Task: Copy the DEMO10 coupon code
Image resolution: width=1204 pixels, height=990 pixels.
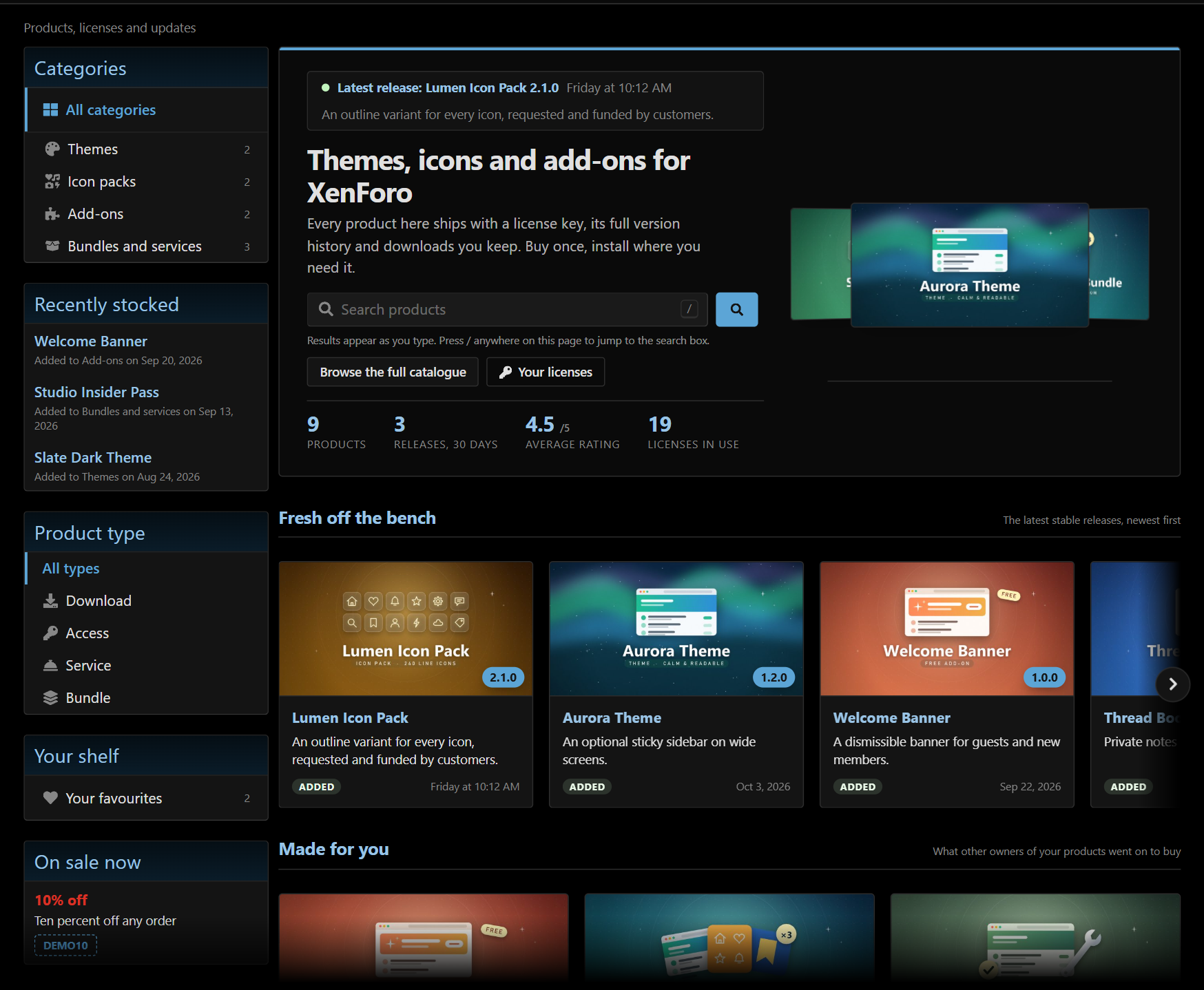Action: (65, 945)
